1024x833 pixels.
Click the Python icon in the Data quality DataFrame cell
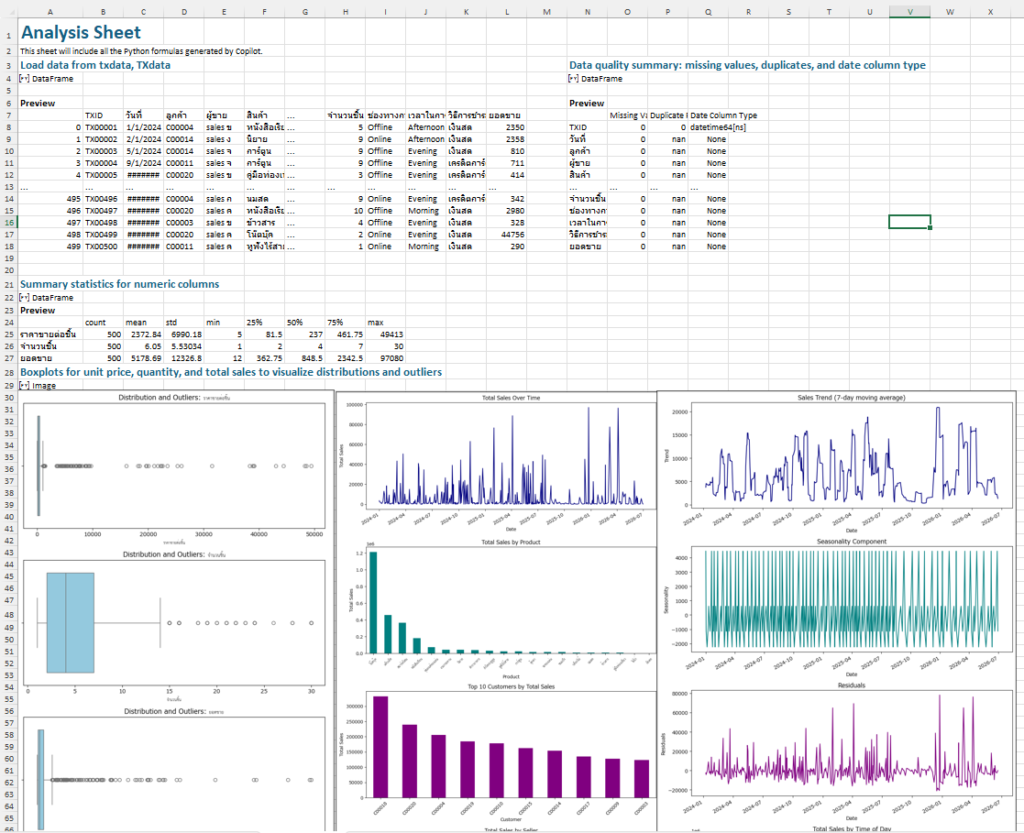[573, 78]
